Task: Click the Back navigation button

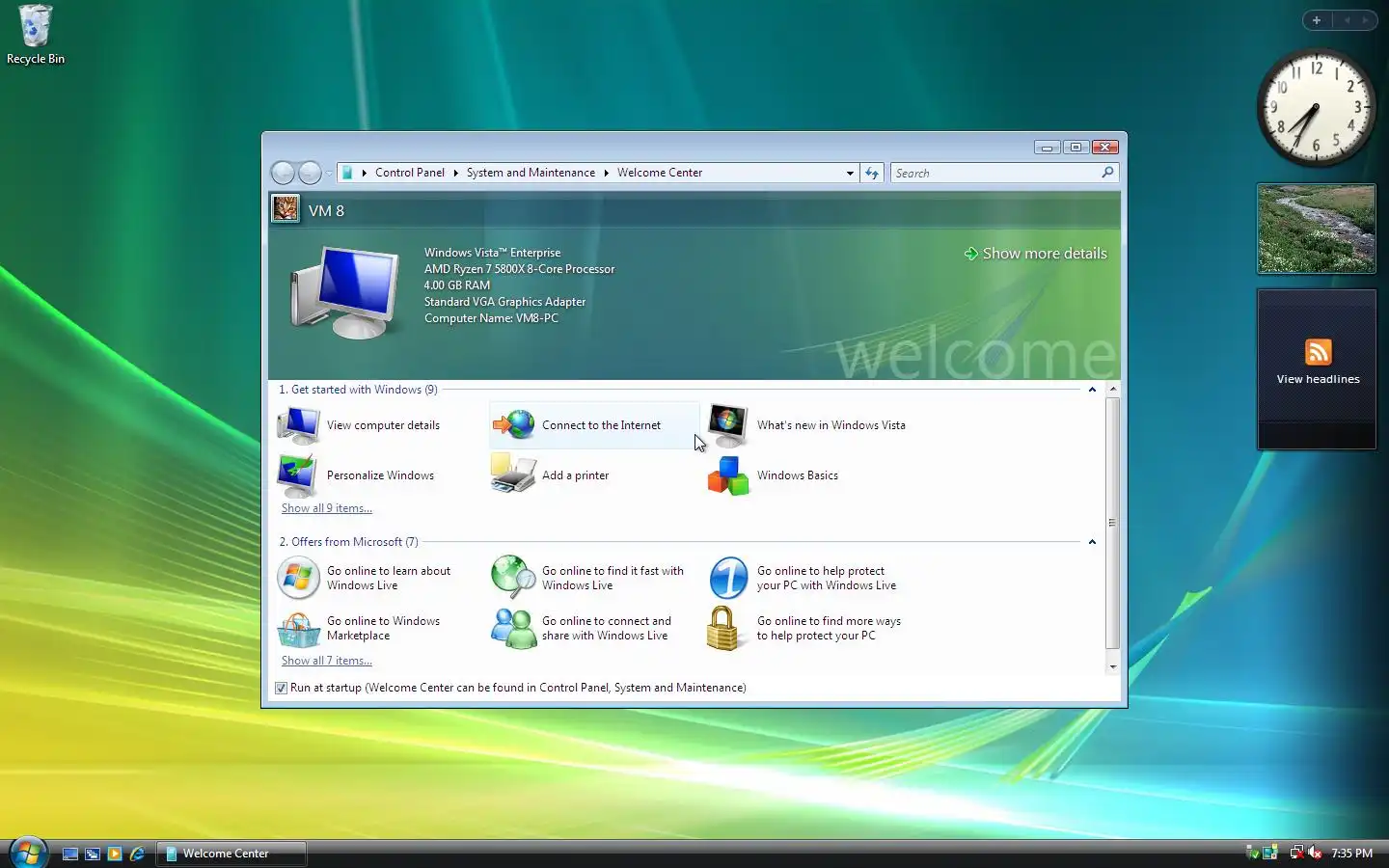Action: click(x=283, y=173)
